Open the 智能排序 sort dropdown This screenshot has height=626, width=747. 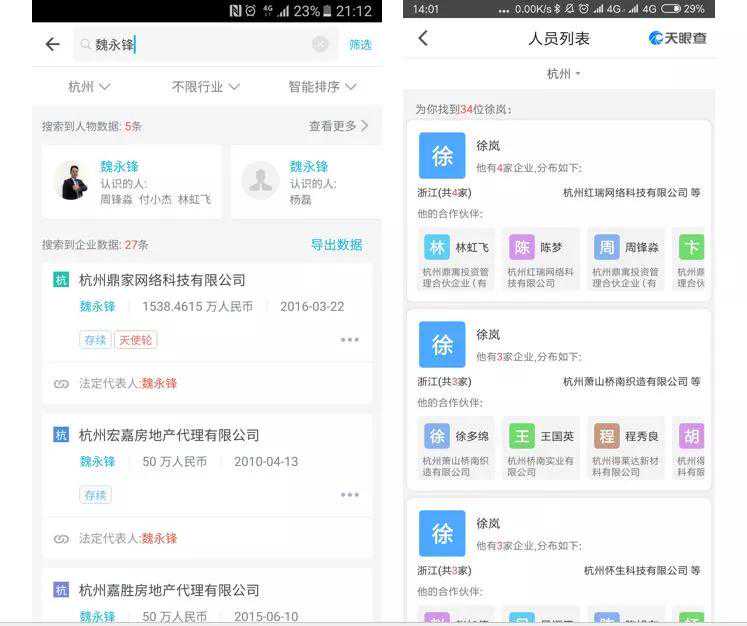tap(322, 87)
